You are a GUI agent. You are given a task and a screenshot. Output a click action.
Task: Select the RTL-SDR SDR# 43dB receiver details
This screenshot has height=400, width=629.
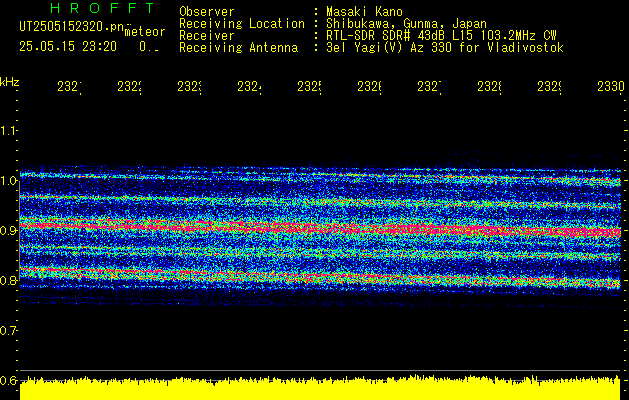[441, 36]
